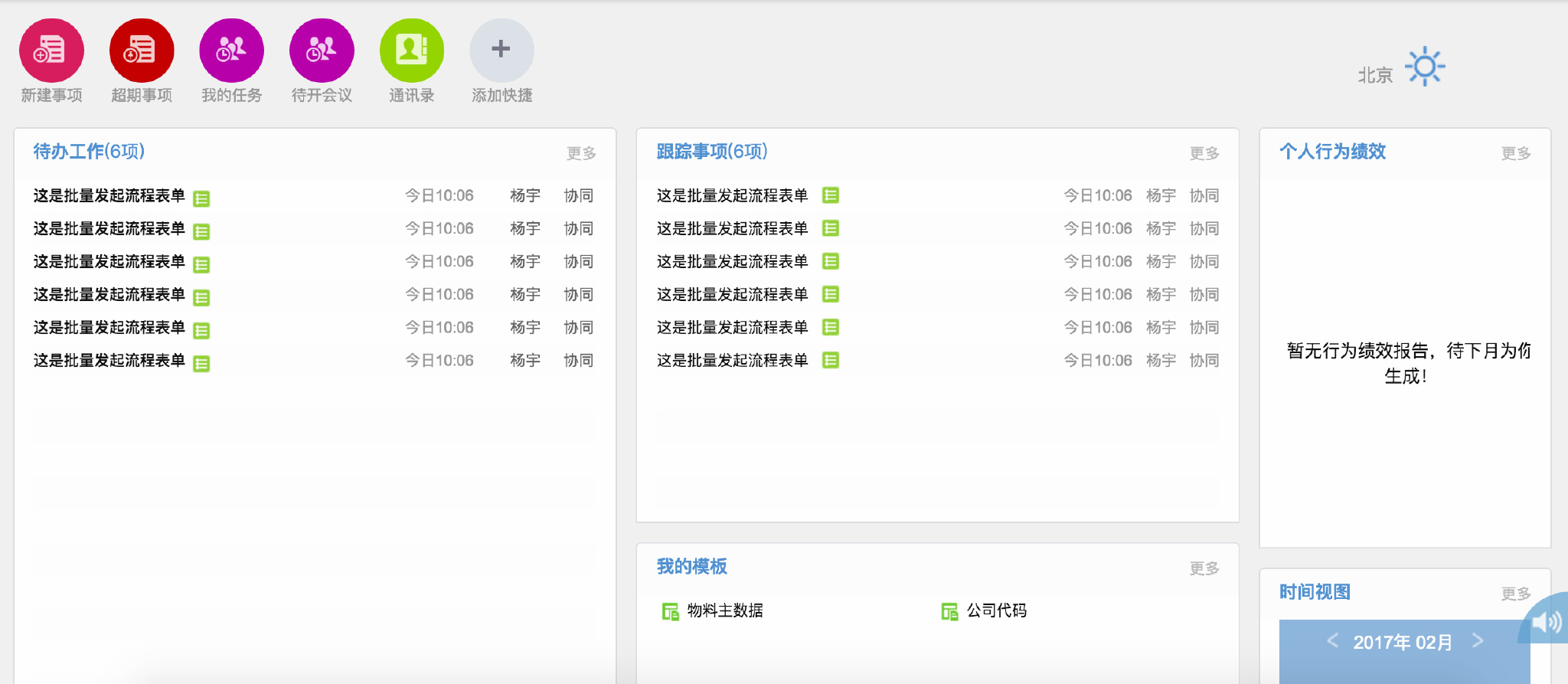The width and height of the screenshot is (1568, 684).
Task: Expand 更多 in the 跟踪事项 panel
Action: point(1204,153)
